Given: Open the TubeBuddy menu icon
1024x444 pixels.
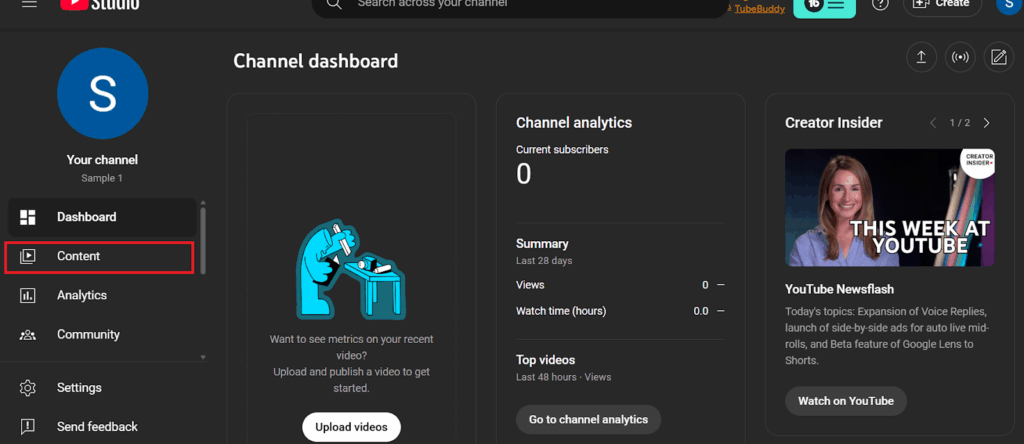Looking at the screenshot, I should [x=826, y=5].
